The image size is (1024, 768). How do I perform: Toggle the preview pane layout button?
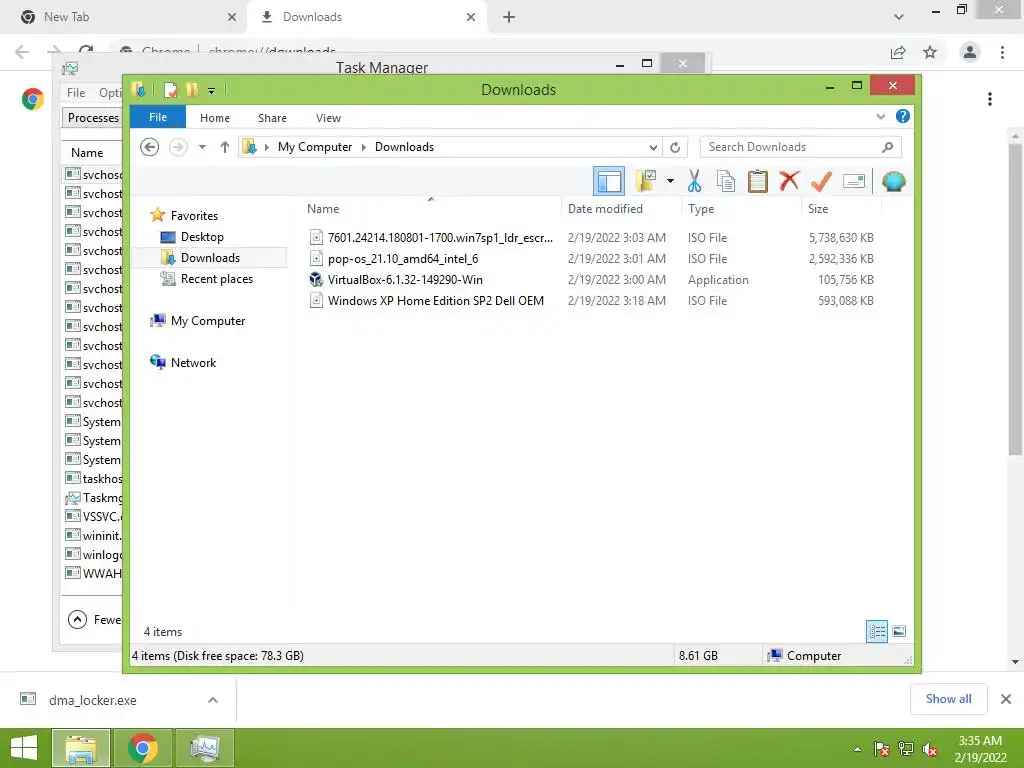pos(609,181)
